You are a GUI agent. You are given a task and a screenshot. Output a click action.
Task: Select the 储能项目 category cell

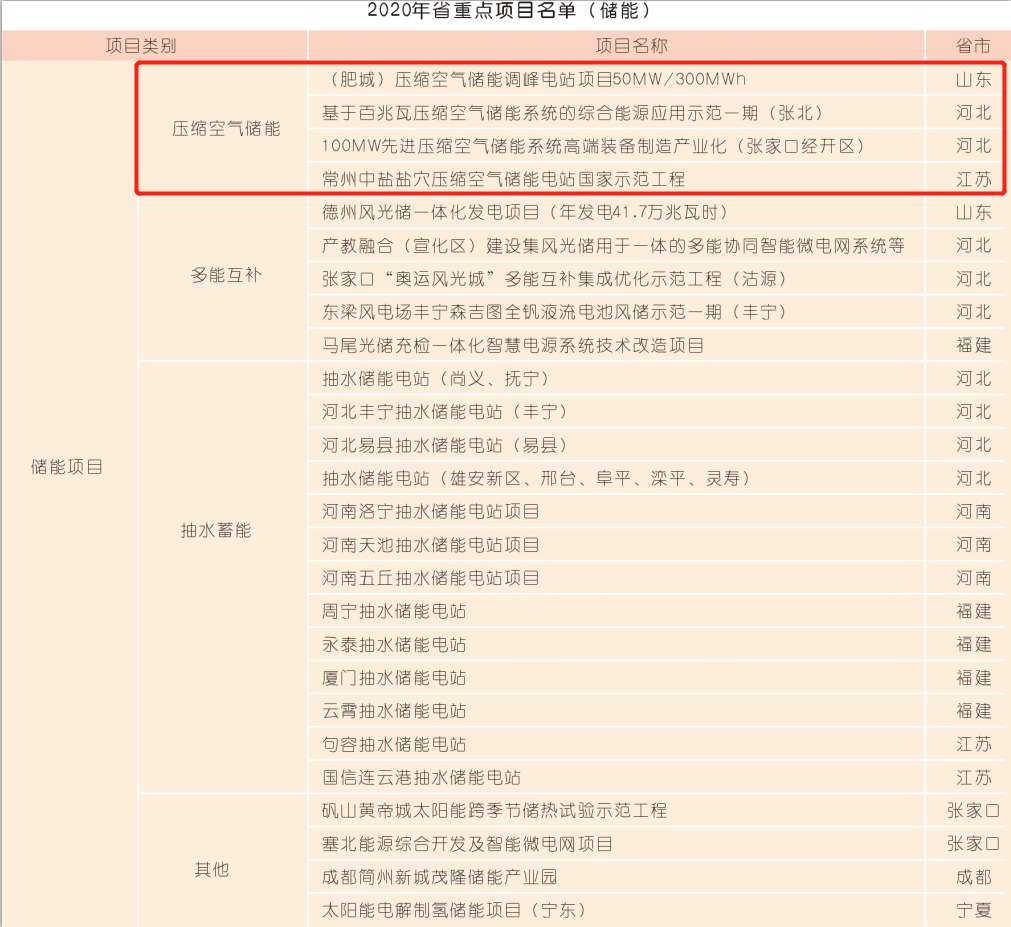67,467
